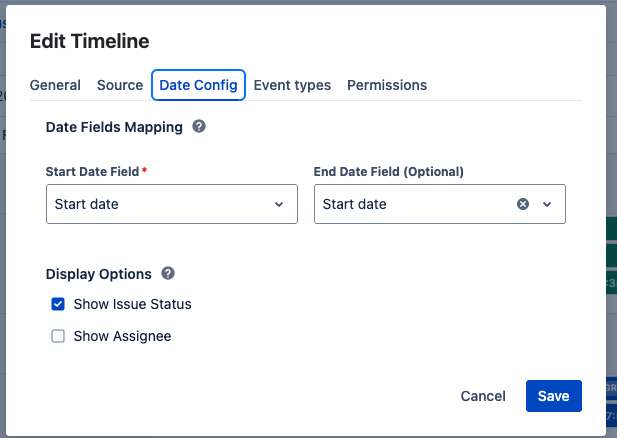Open help icon beside Display Options
Image resolution: width=617 pixels, height=438 pixels.
click(168, 273)
